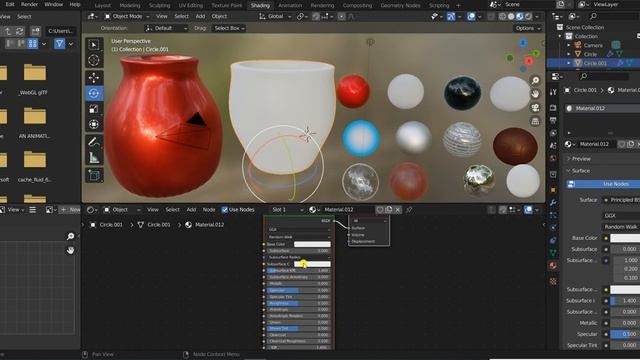
Task: Open the Options dropdown in viewport
Action: 528,28
